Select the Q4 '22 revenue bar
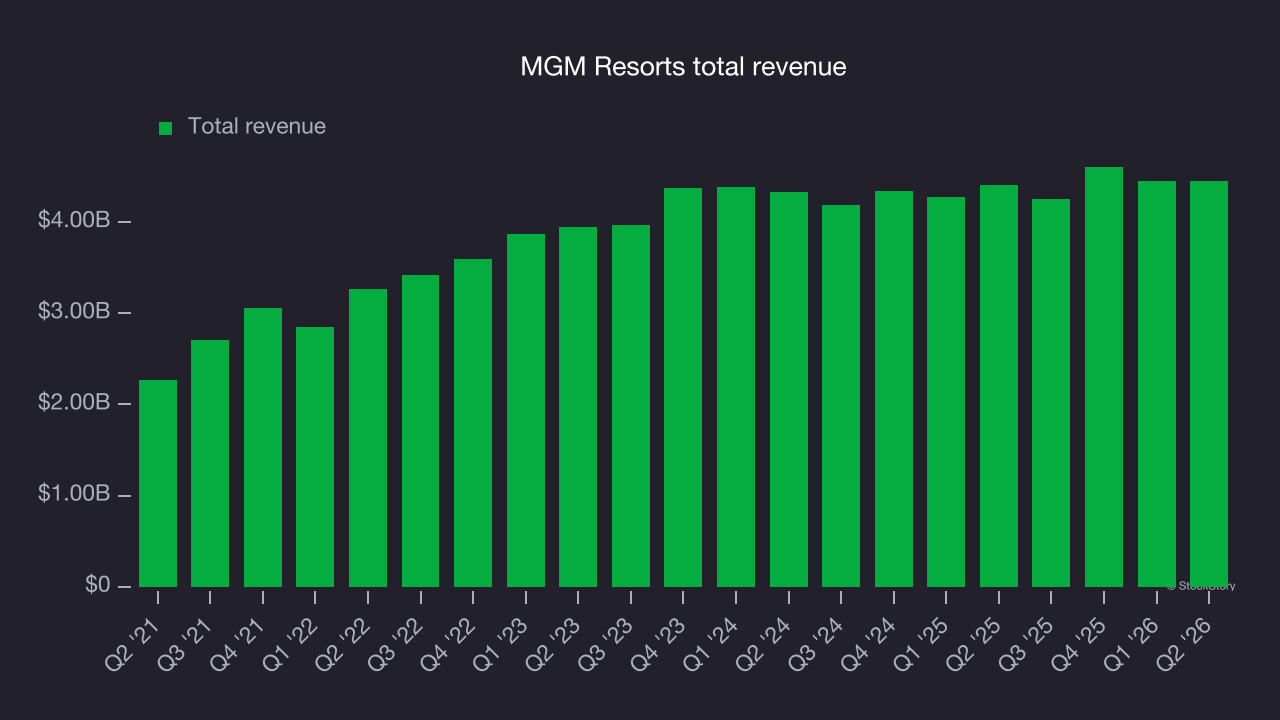Image resolution: width=1280 pixels, height=720 pixels. (x=473, y=423)
